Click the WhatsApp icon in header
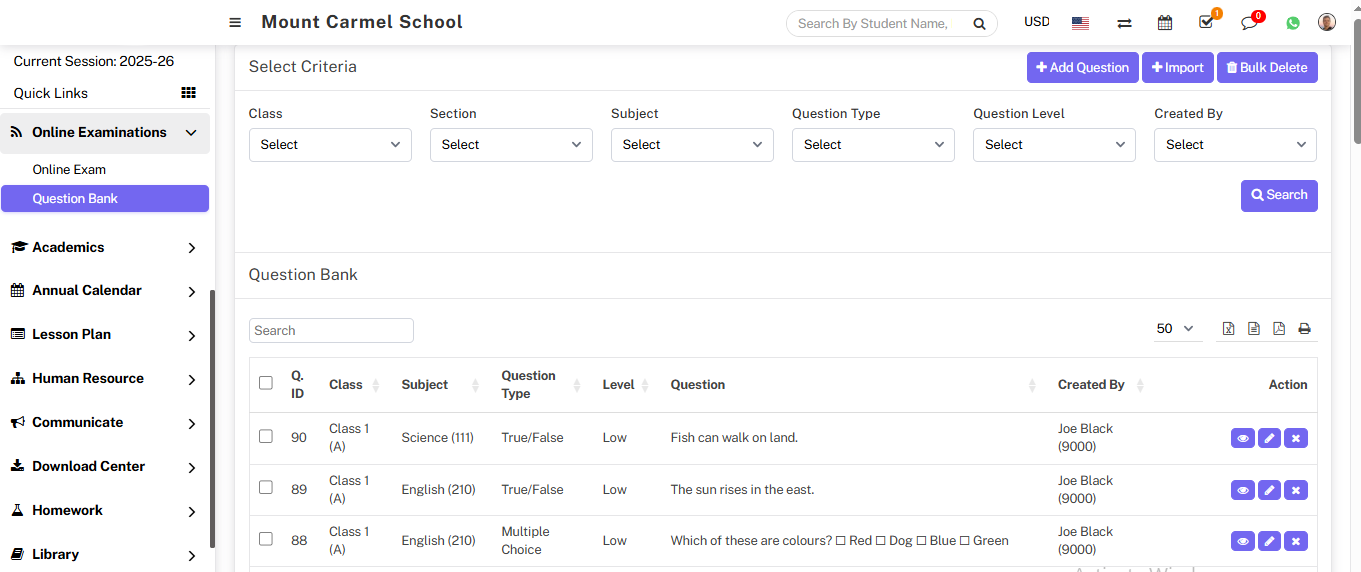Viewport: 1361px width, 572px height. (x=1293, y=23)
